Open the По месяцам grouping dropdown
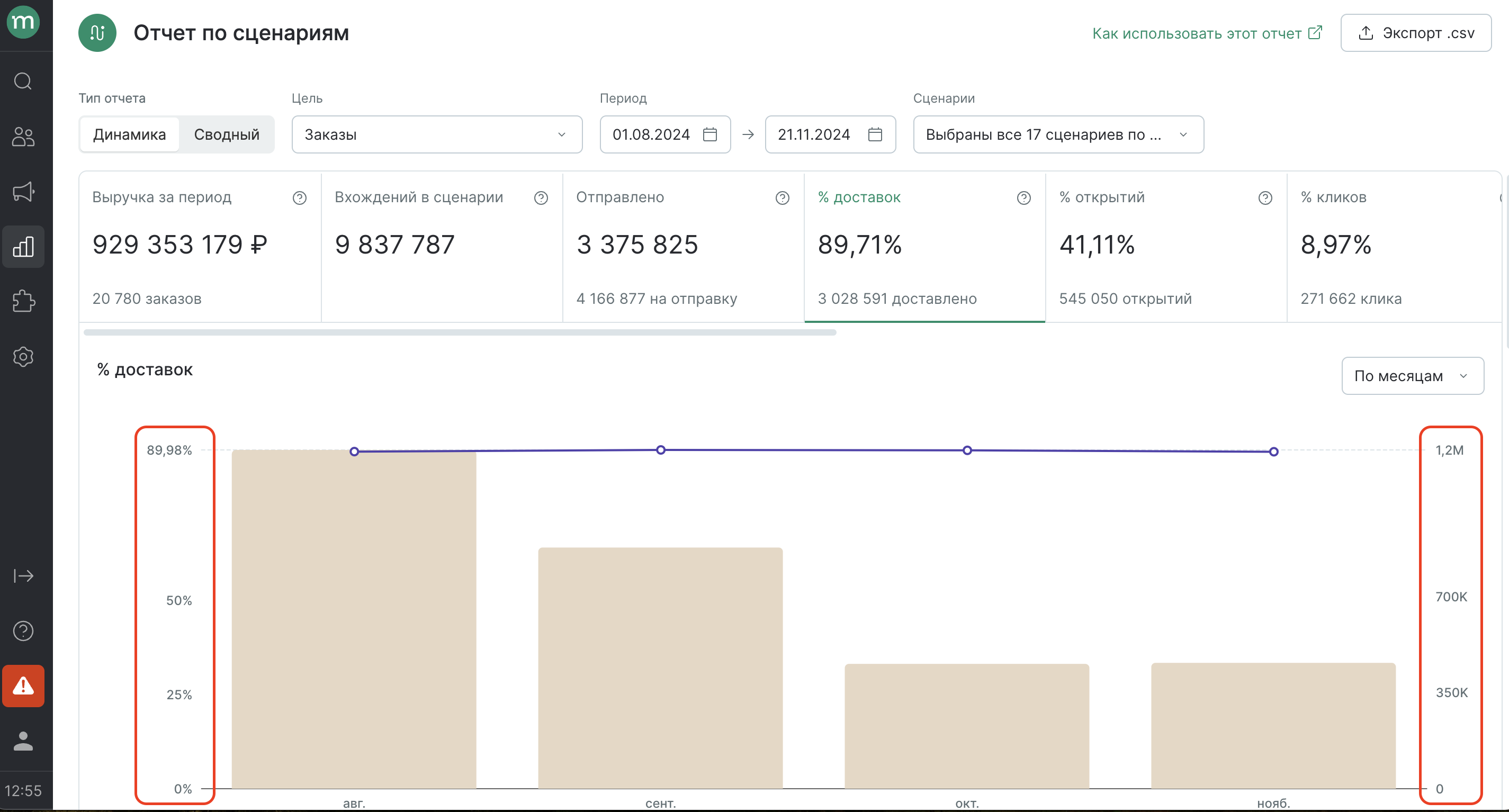Screen dimensions: 1509x812 [1412, 376]
